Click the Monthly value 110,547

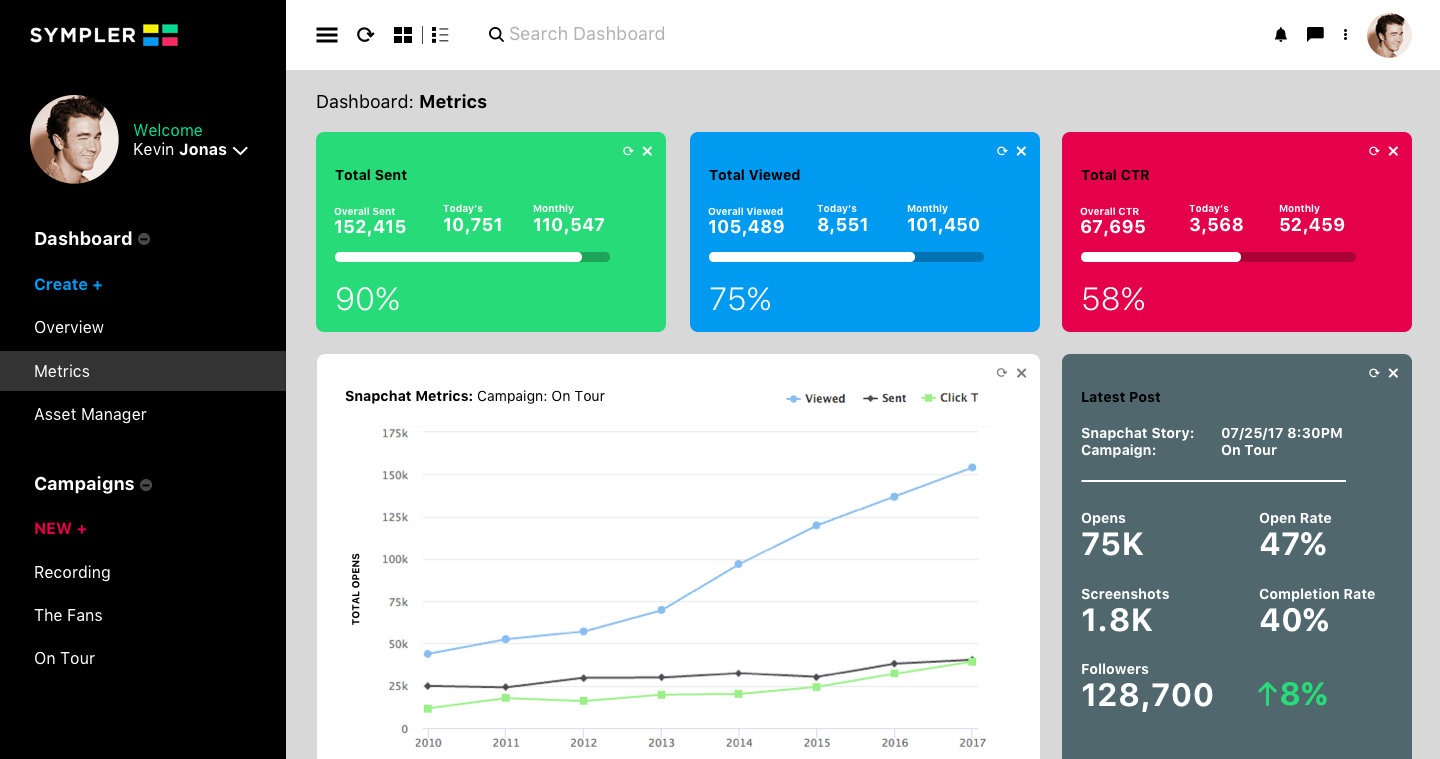(569, 225)
